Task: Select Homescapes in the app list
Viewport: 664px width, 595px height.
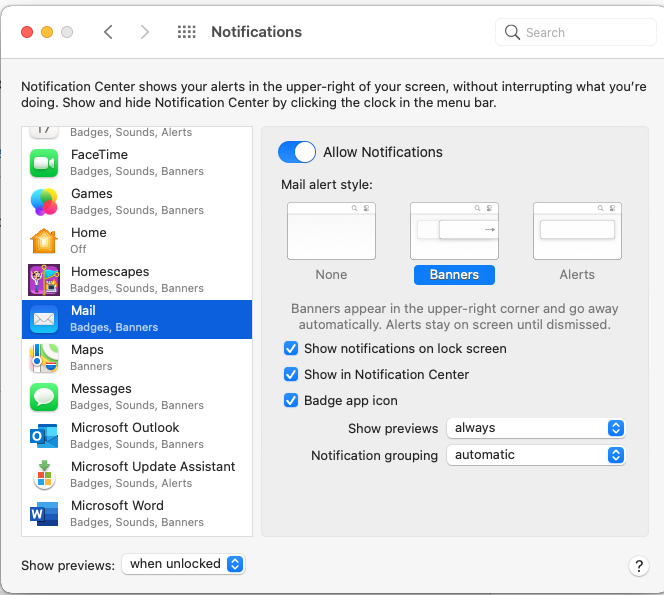Action: tap(137, 280)
